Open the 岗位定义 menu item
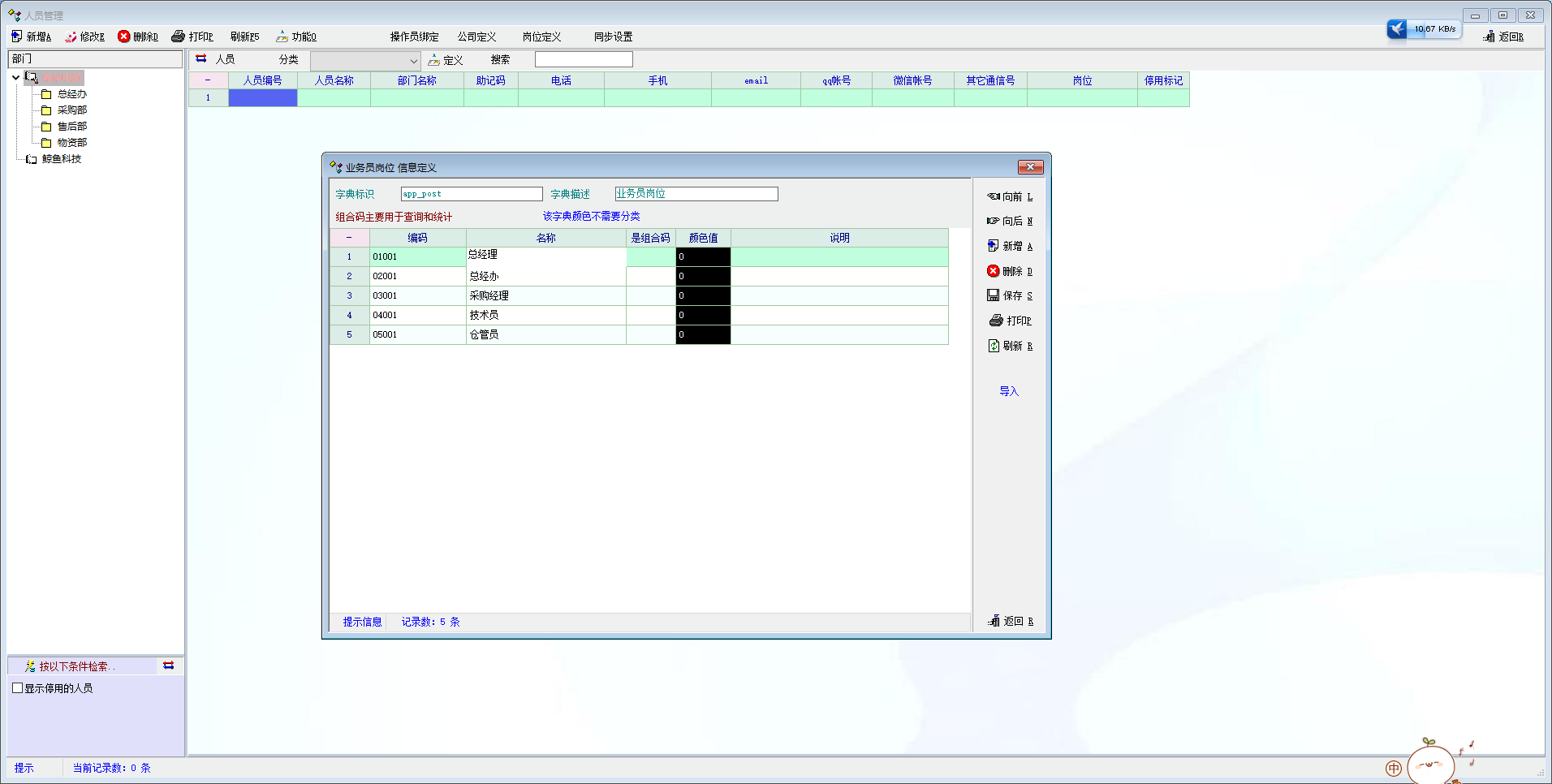 pyautogui.click(x=541, y=37)
